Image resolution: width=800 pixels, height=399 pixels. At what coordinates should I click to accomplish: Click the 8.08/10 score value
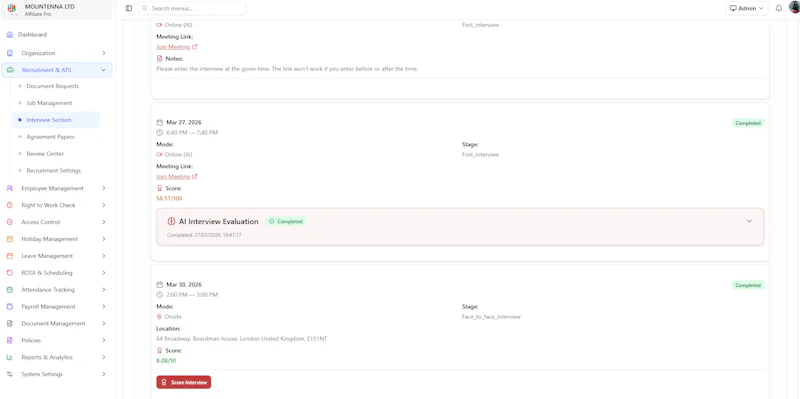pos(166,361)
